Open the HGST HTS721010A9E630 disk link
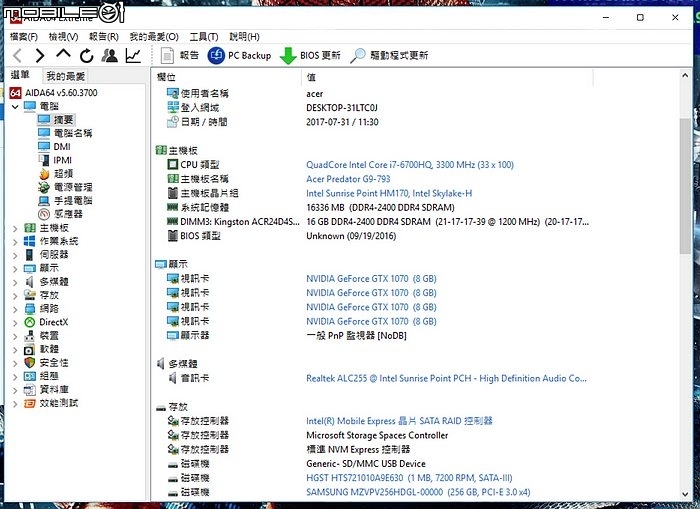700x509 pixels. pos(409,478)
